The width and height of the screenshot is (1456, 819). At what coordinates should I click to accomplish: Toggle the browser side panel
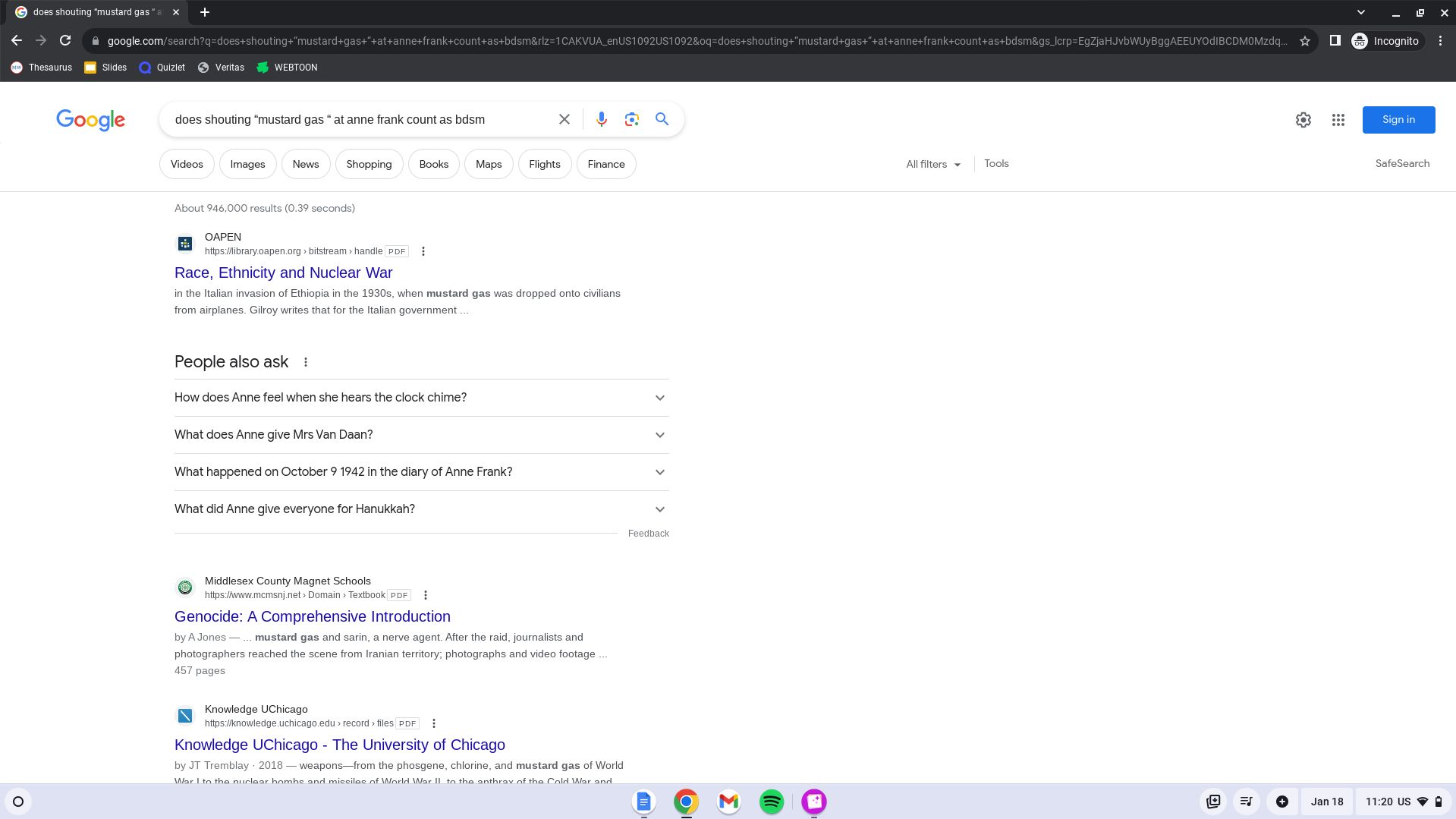(x=1335, y=41)
